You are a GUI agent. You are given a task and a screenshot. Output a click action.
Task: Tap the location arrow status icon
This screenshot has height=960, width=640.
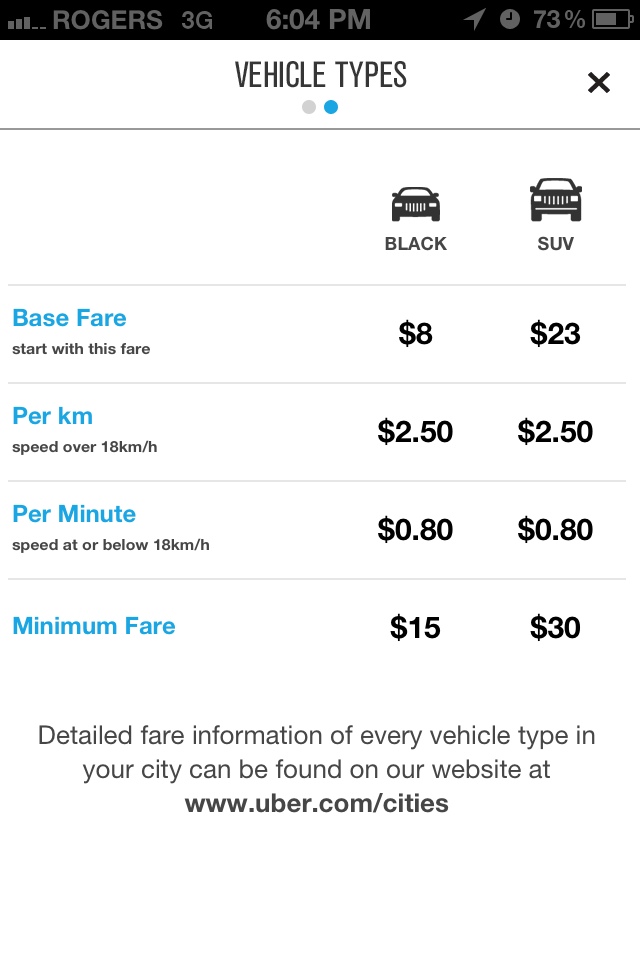[x=474, y=19]
